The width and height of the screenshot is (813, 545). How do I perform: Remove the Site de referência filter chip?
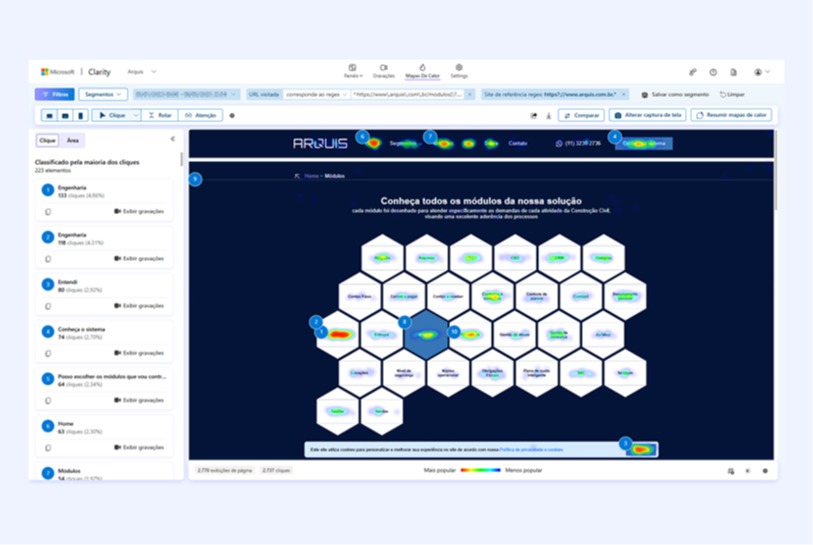click(x=624, y=94)
